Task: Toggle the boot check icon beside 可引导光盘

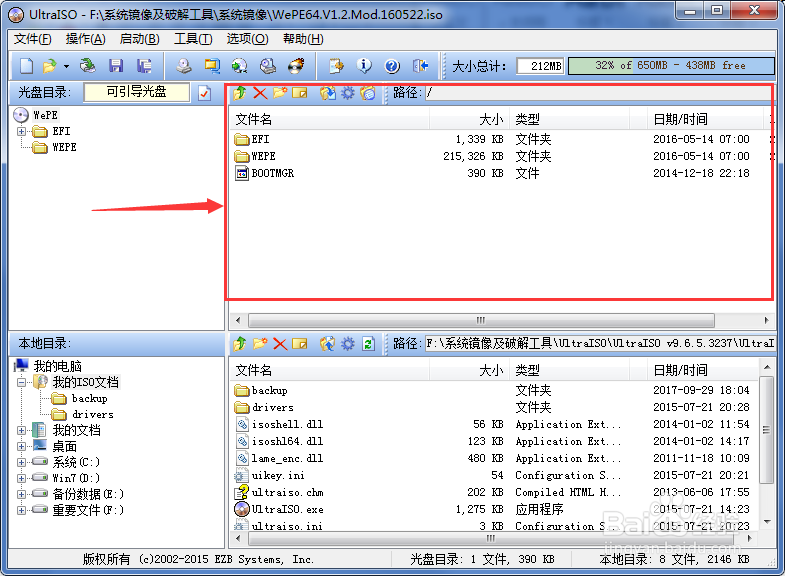Action: pos(205,93)
